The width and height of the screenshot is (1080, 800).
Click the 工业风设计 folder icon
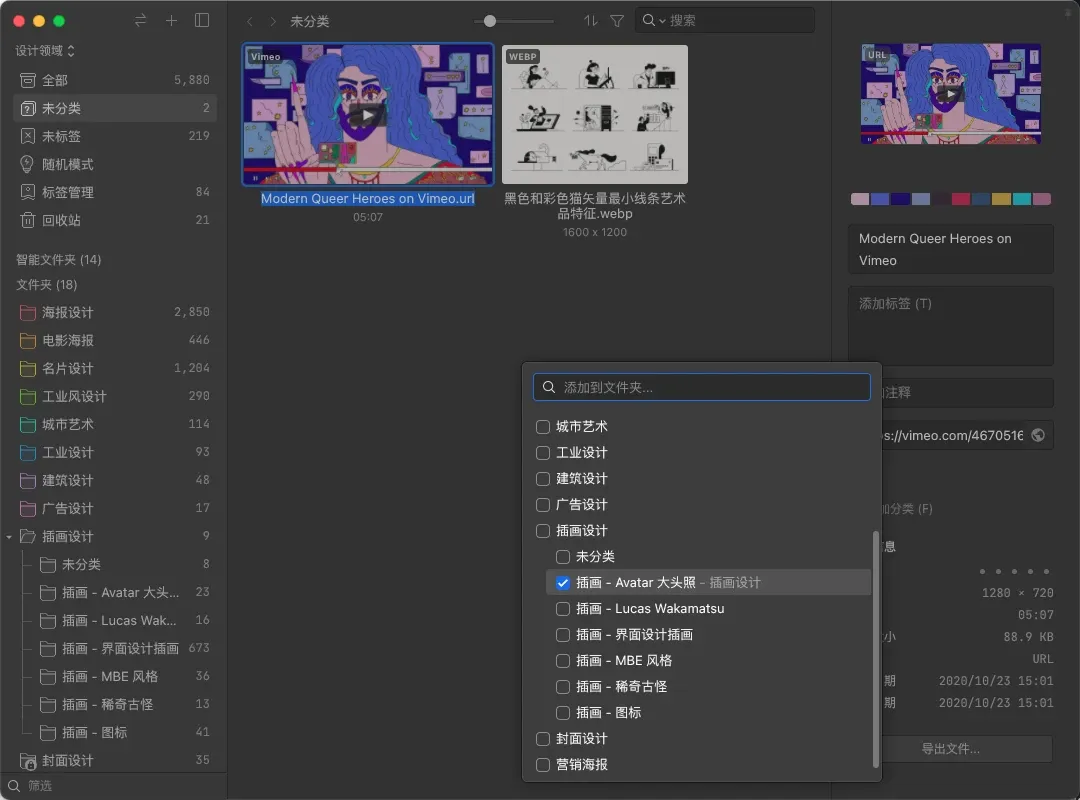coord(28,397)
